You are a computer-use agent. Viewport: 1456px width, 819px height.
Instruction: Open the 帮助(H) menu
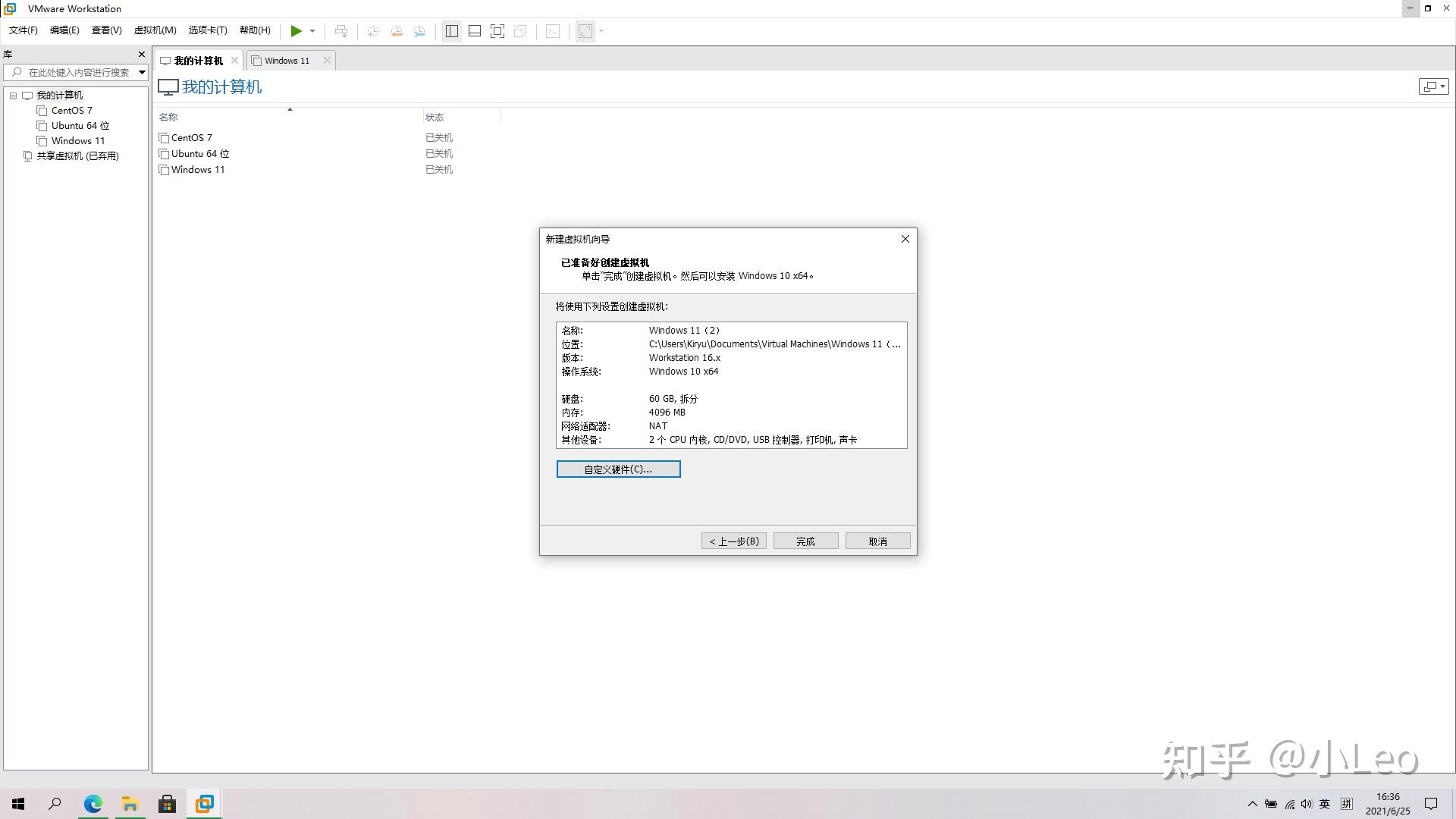[x=255, y=30]
